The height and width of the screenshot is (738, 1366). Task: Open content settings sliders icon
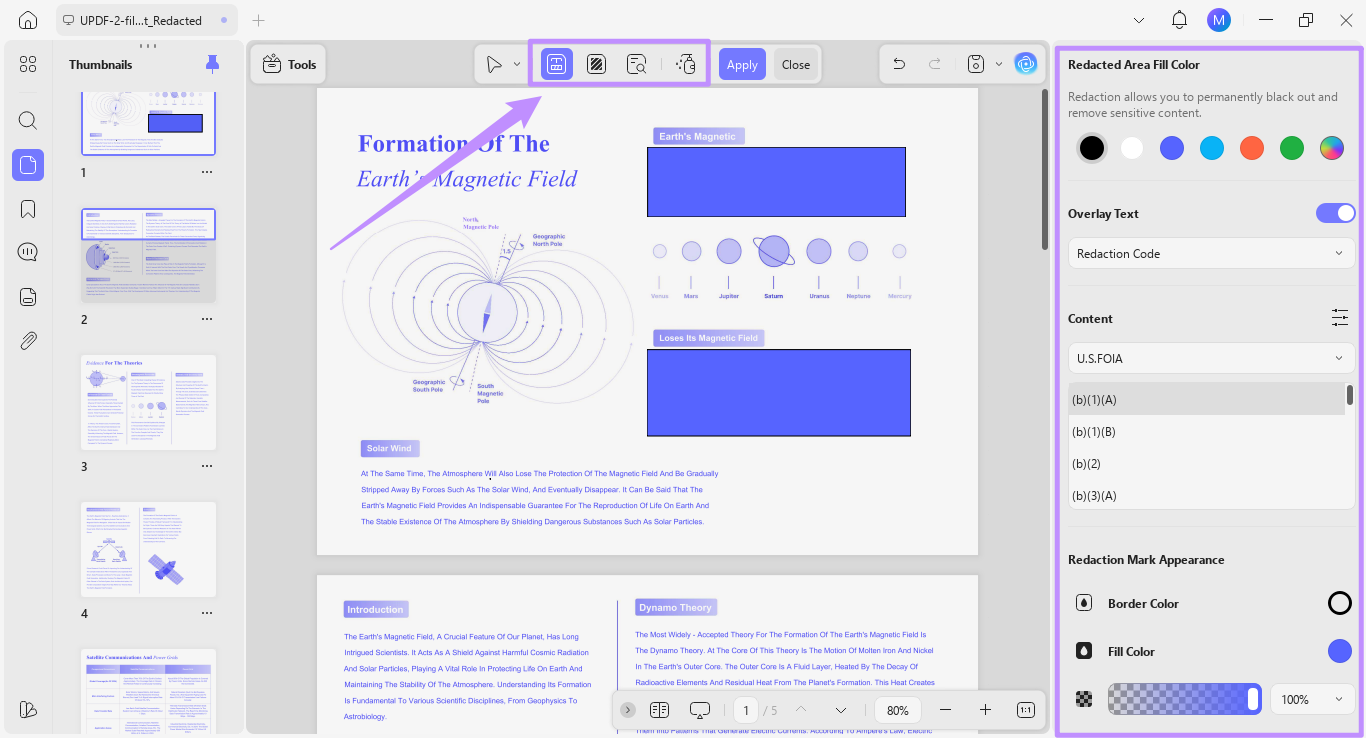pos(1340,318)
